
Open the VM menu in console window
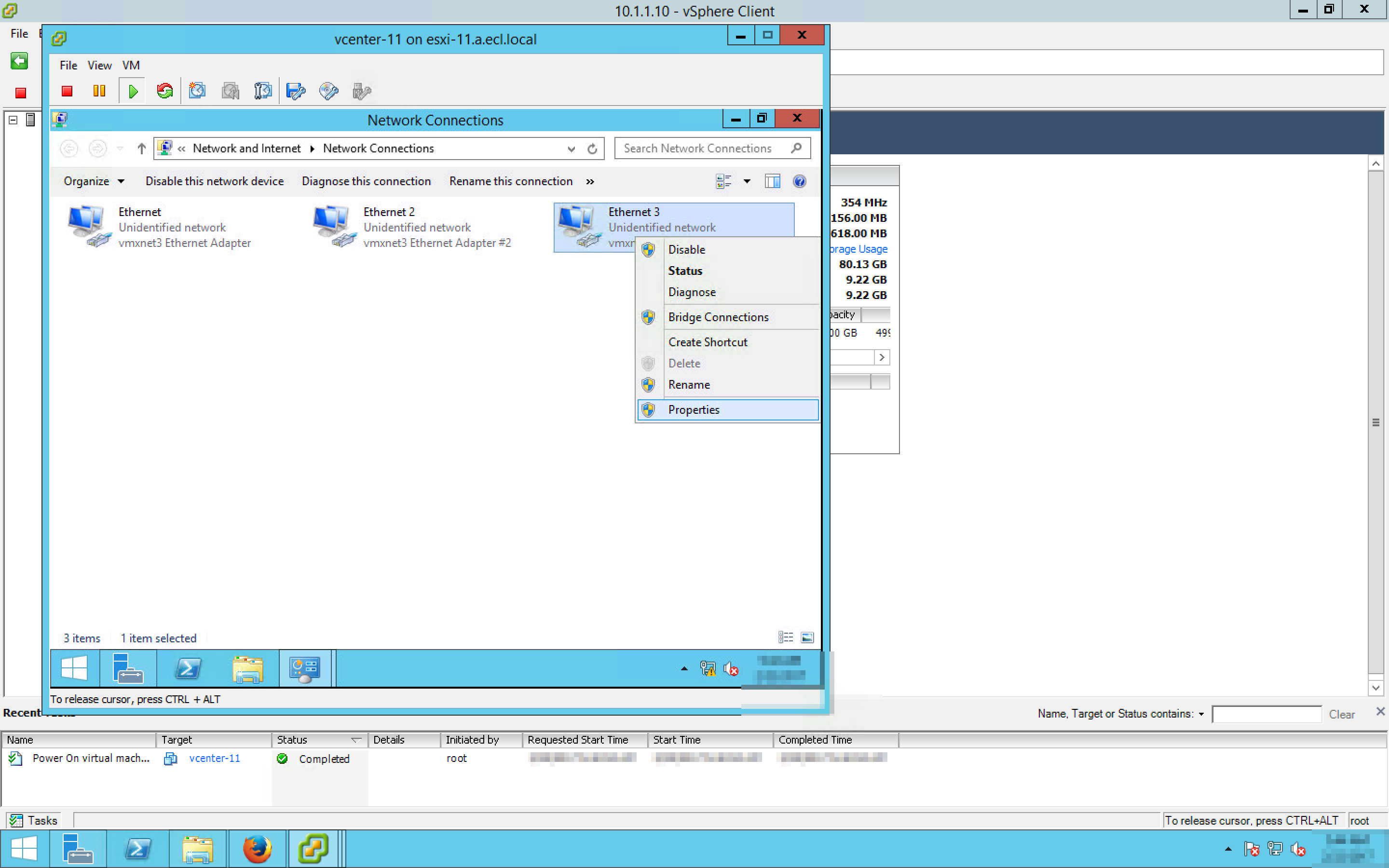(131, 66)
